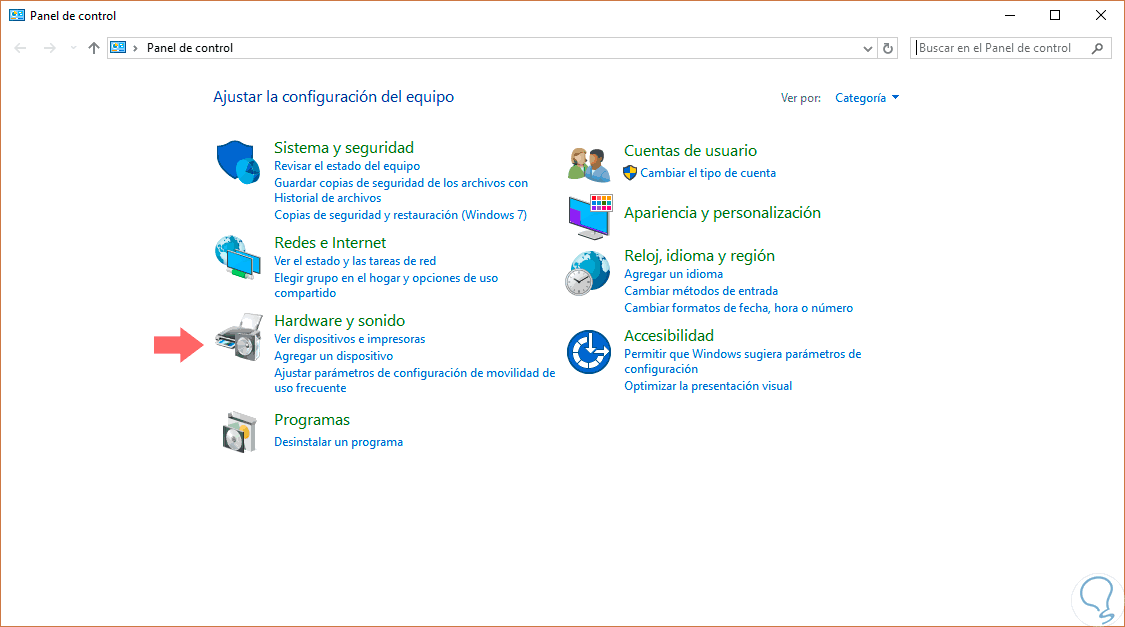1125x627 pixels.
Task: Expand the address path chevron before Panel de control
Action: pyautogui.click(x=135, y=48)
